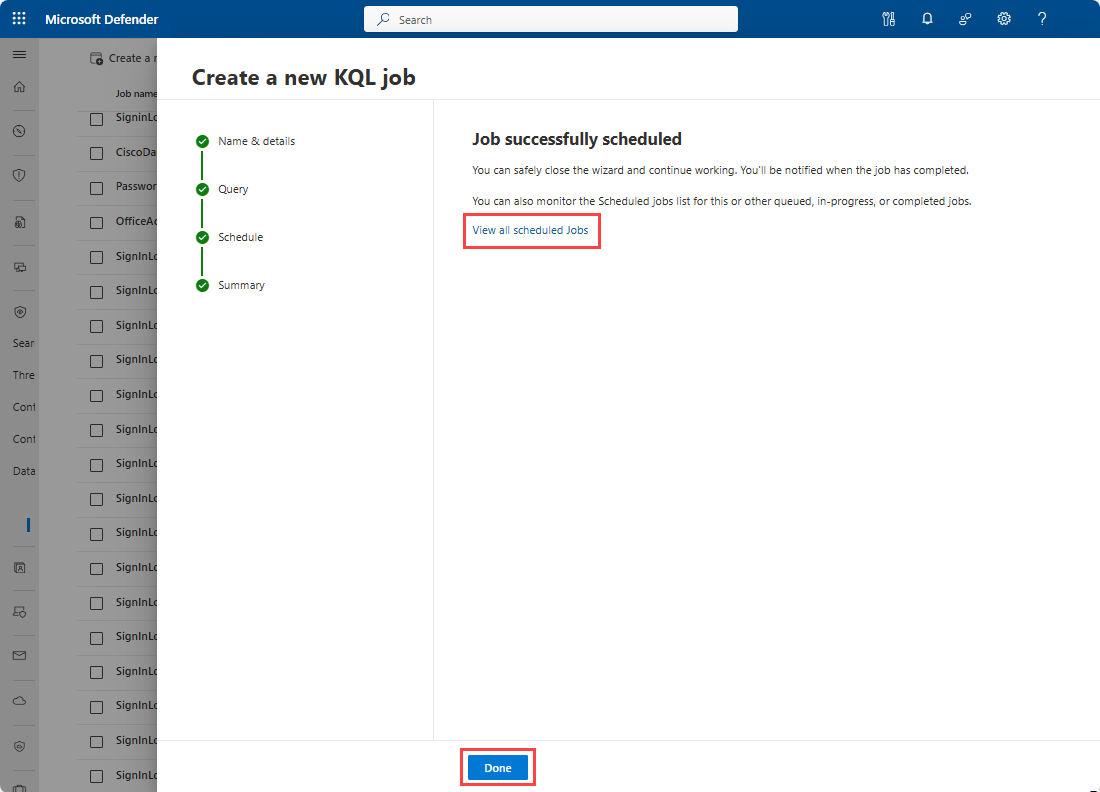Click the Create a new job button

tap(123, 58)
